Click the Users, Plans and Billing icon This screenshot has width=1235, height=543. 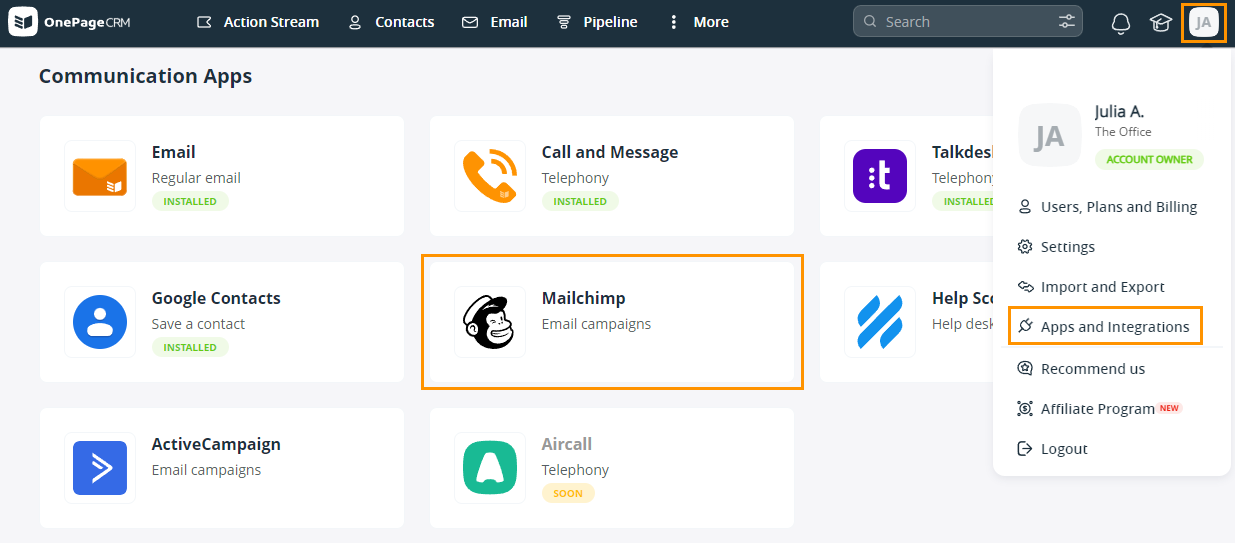1024,207
